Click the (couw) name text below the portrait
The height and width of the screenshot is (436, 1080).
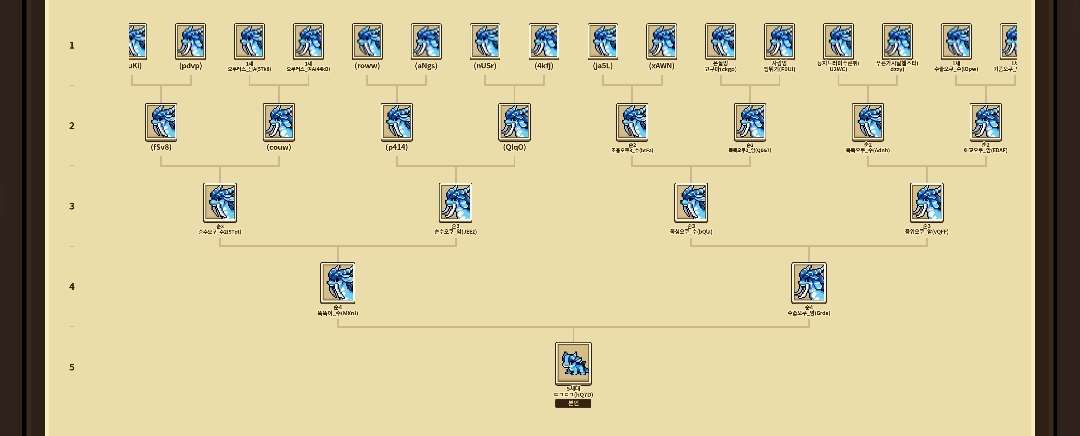[x=279, y=147]
